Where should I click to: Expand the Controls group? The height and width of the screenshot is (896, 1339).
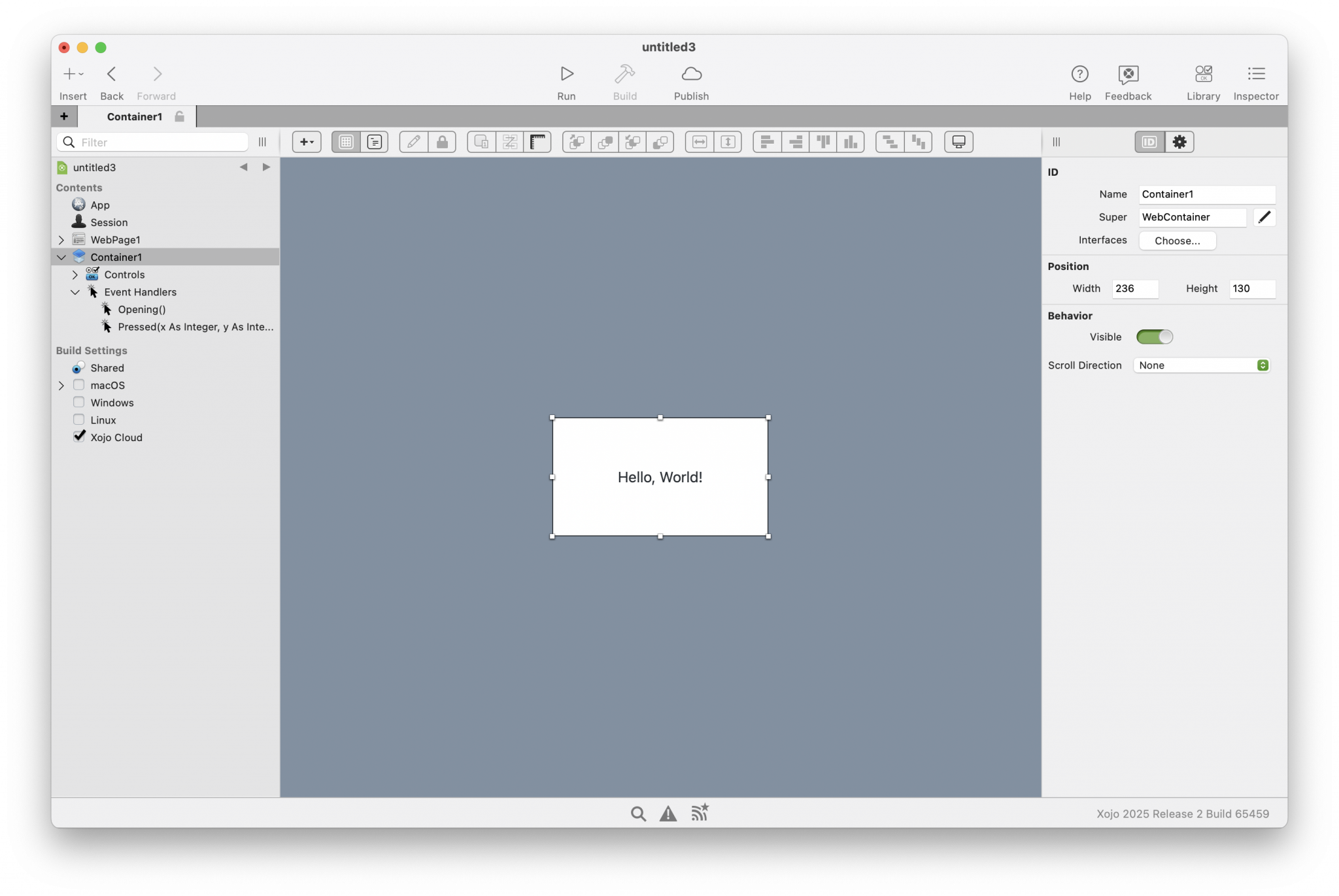[75, 274]
